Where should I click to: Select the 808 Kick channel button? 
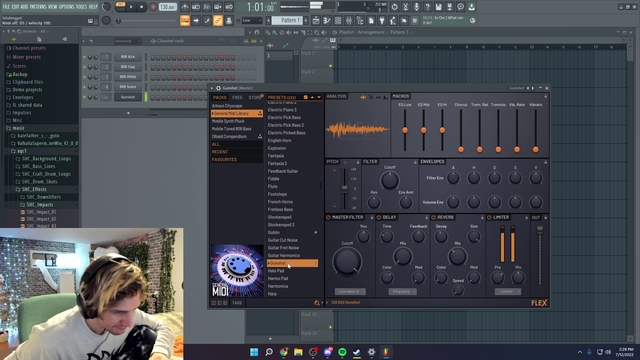pos(128,57)
